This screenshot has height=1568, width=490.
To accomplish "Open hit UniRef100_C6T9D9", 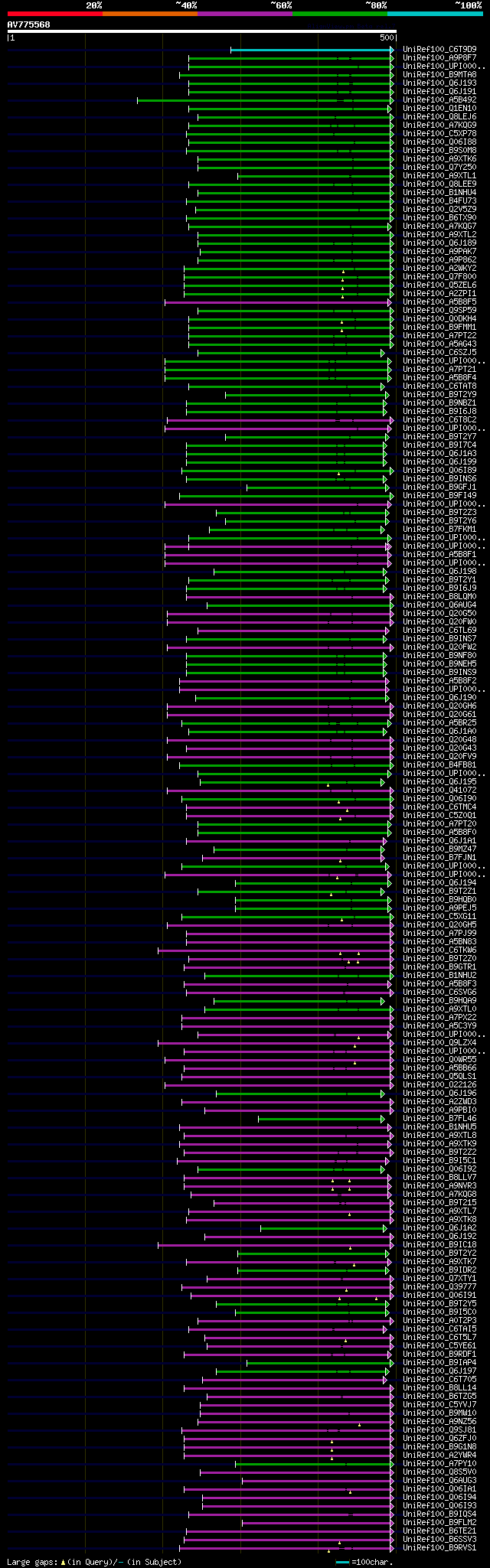I will [439, 50].
